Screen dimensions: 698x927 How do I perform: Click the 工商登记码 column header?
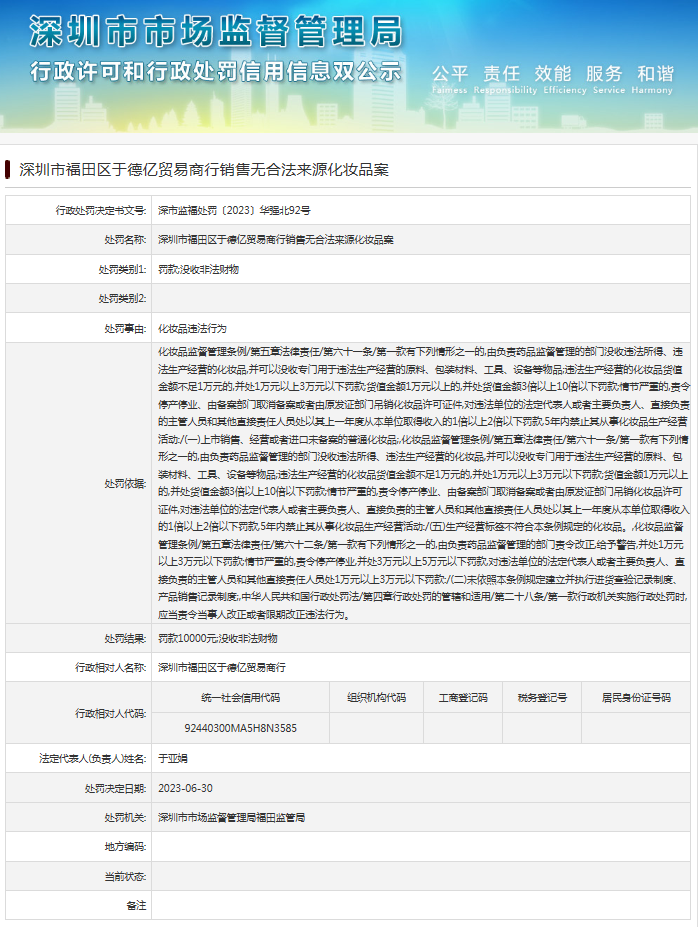point(463,698)
